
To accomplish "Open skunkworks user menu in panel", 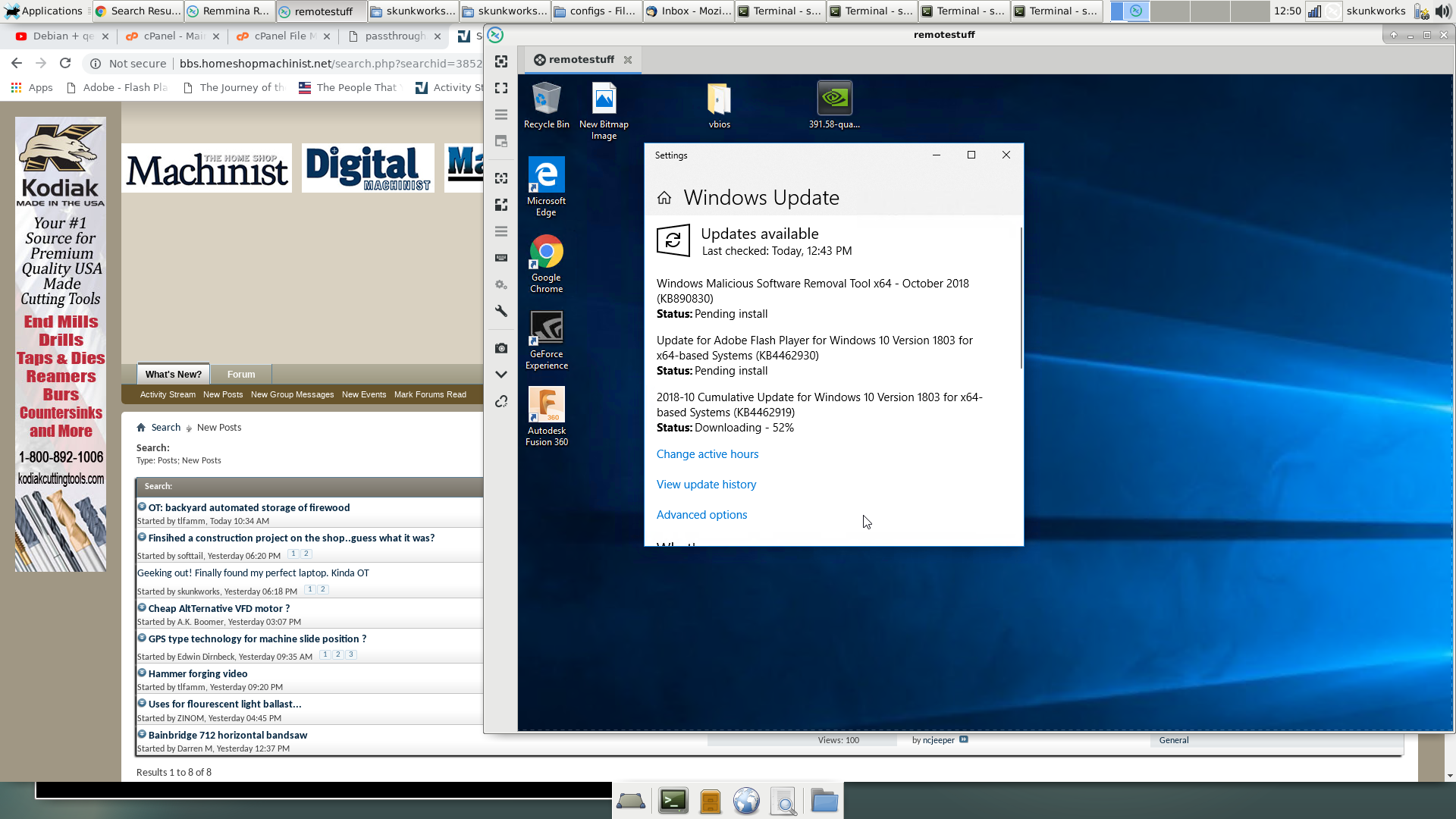I will [x=1376, y=11].
